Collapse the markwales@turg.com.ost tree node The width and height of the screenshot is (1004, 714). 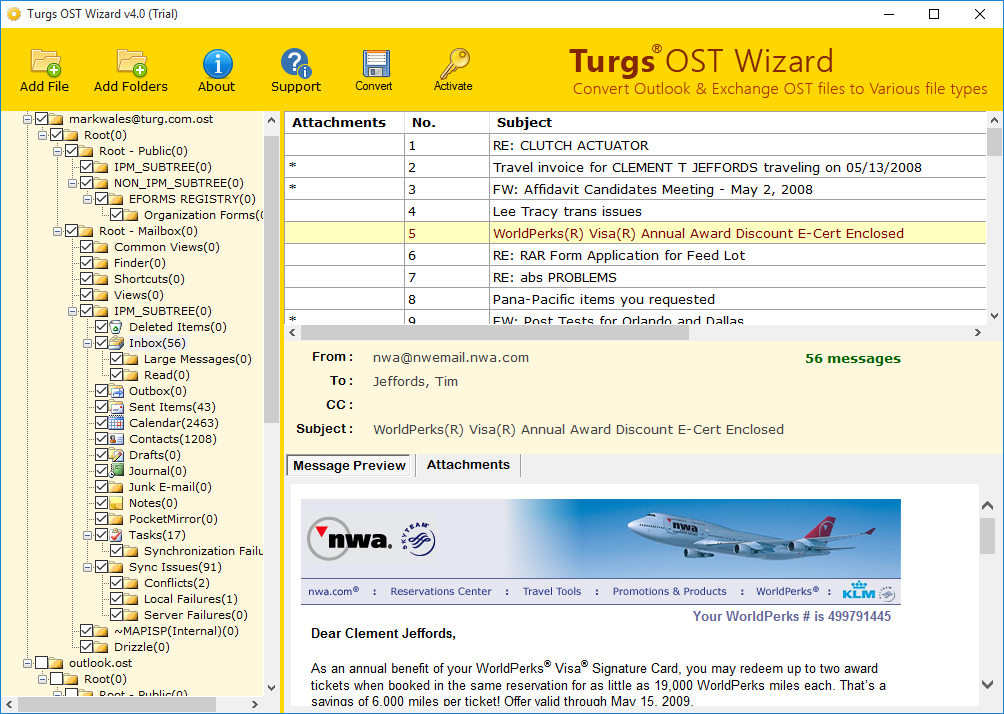[x=28, y=119]
